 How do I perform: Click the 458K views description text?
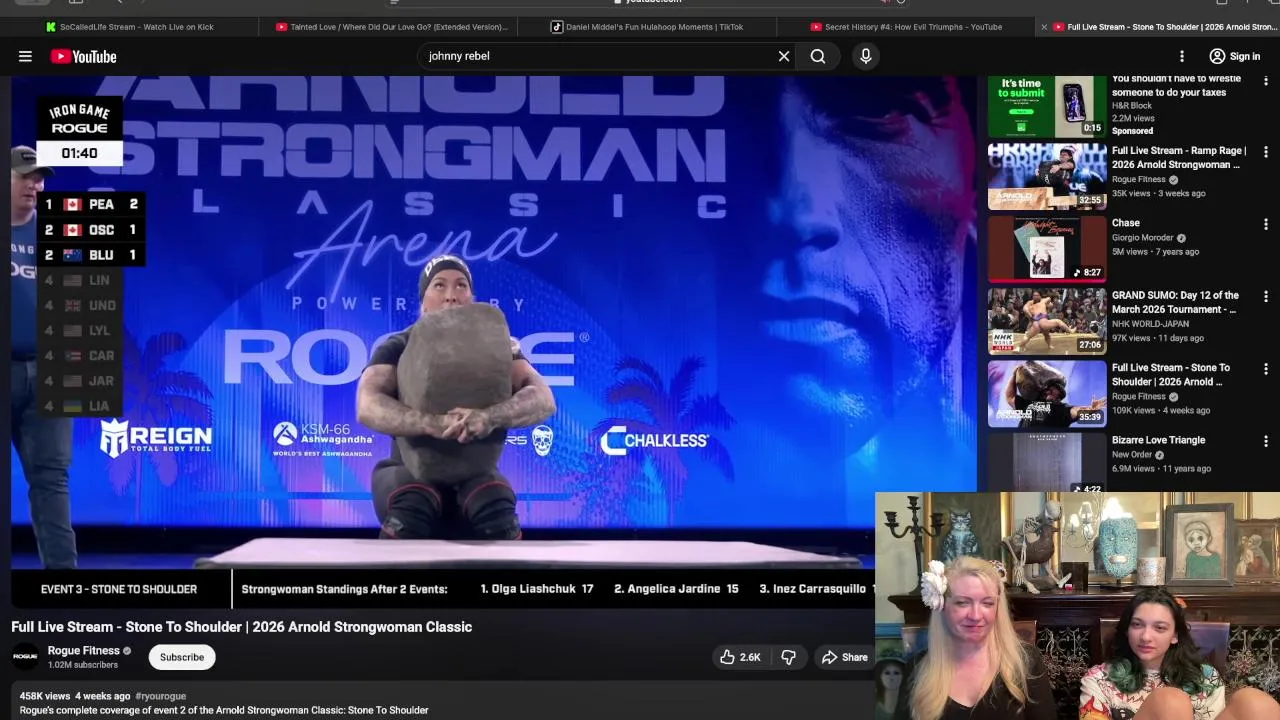coord(45,696)
